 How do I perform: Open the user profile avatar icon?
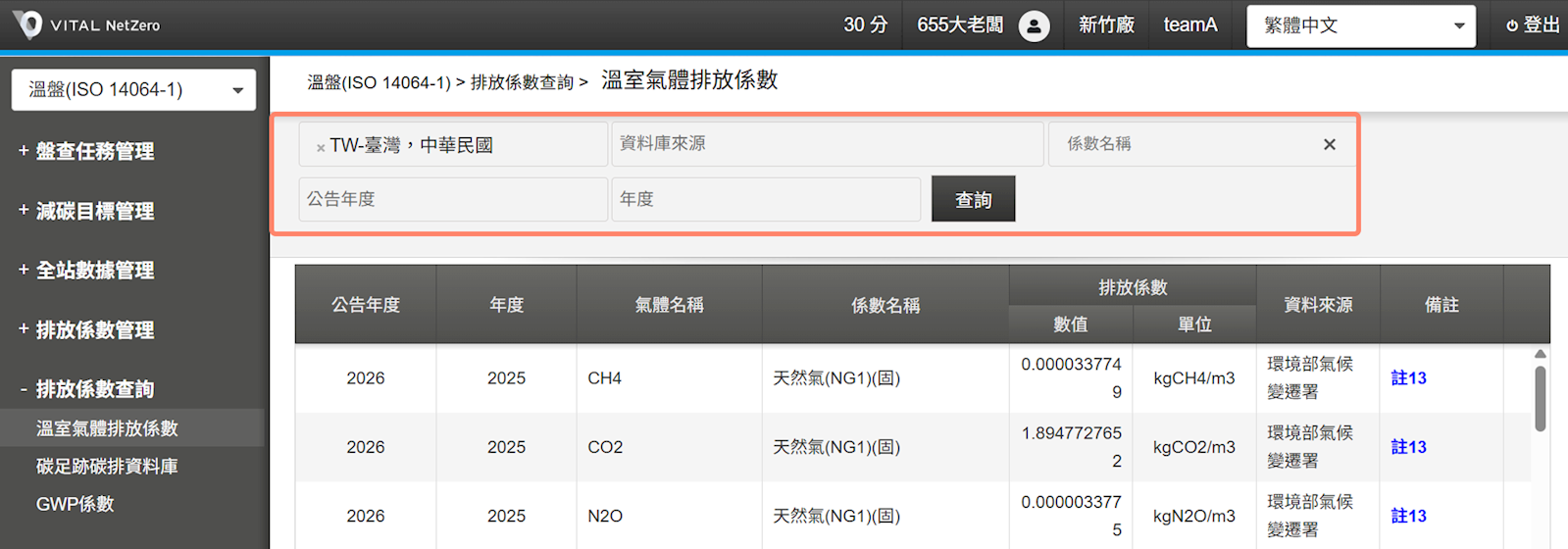[x=1034, y=25]
